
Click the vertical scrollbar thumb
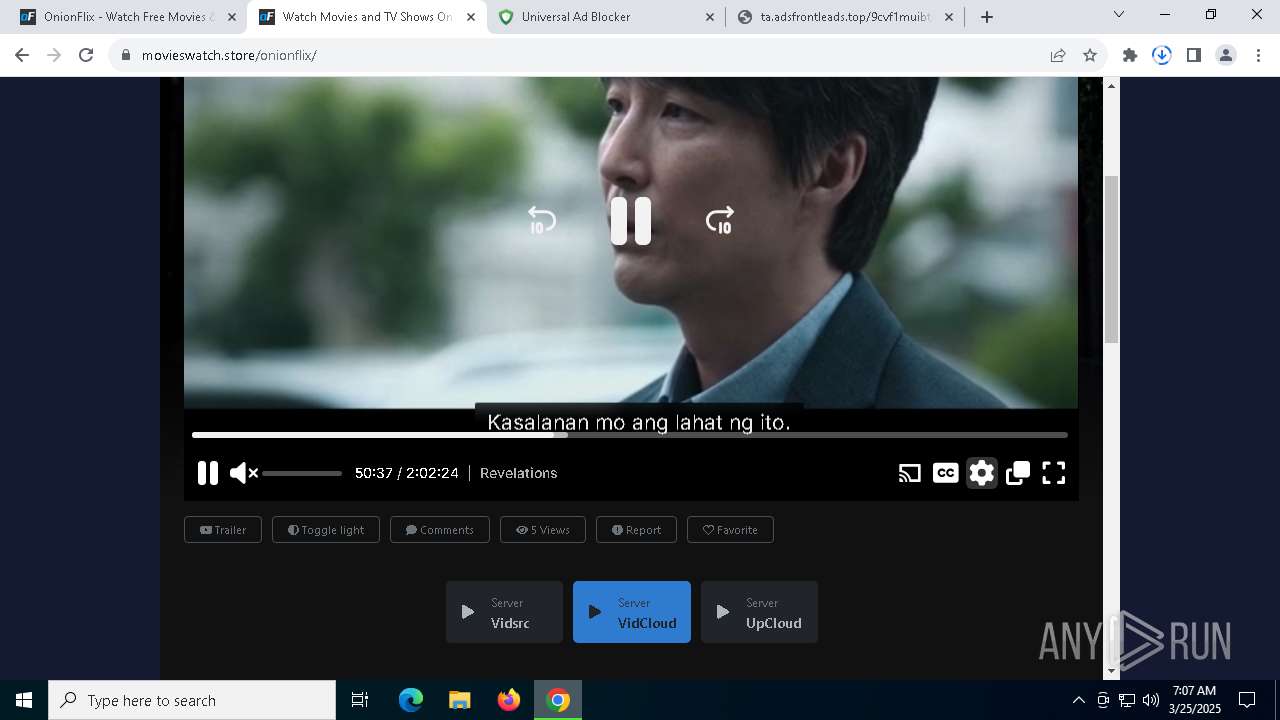point(1111,259)
